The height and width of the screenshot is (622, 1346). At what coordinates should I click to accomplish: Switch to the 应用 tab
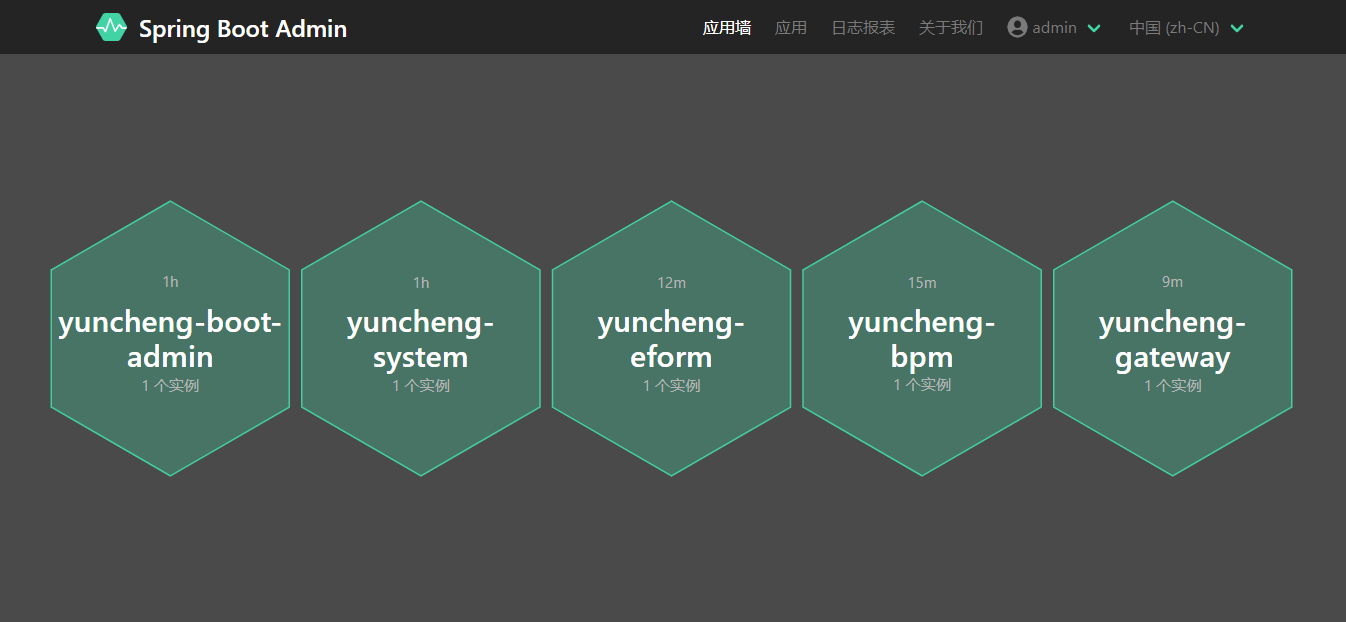point(791,27)
